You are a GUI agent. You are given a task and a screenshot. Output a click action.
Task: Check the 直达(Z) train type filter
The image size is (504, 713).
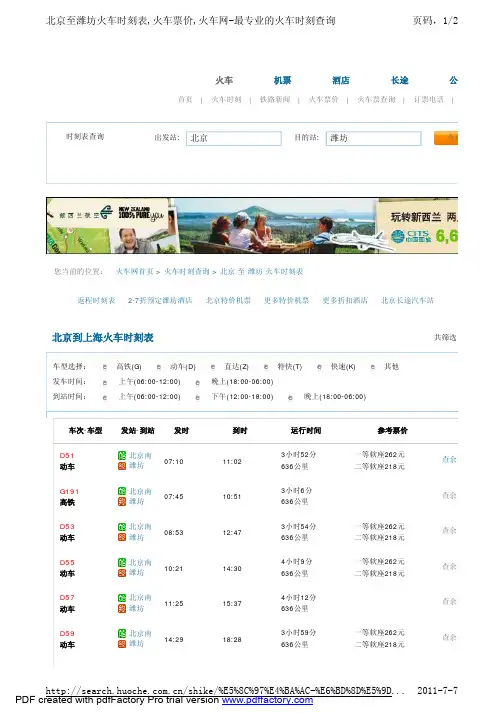click(213, 367)
